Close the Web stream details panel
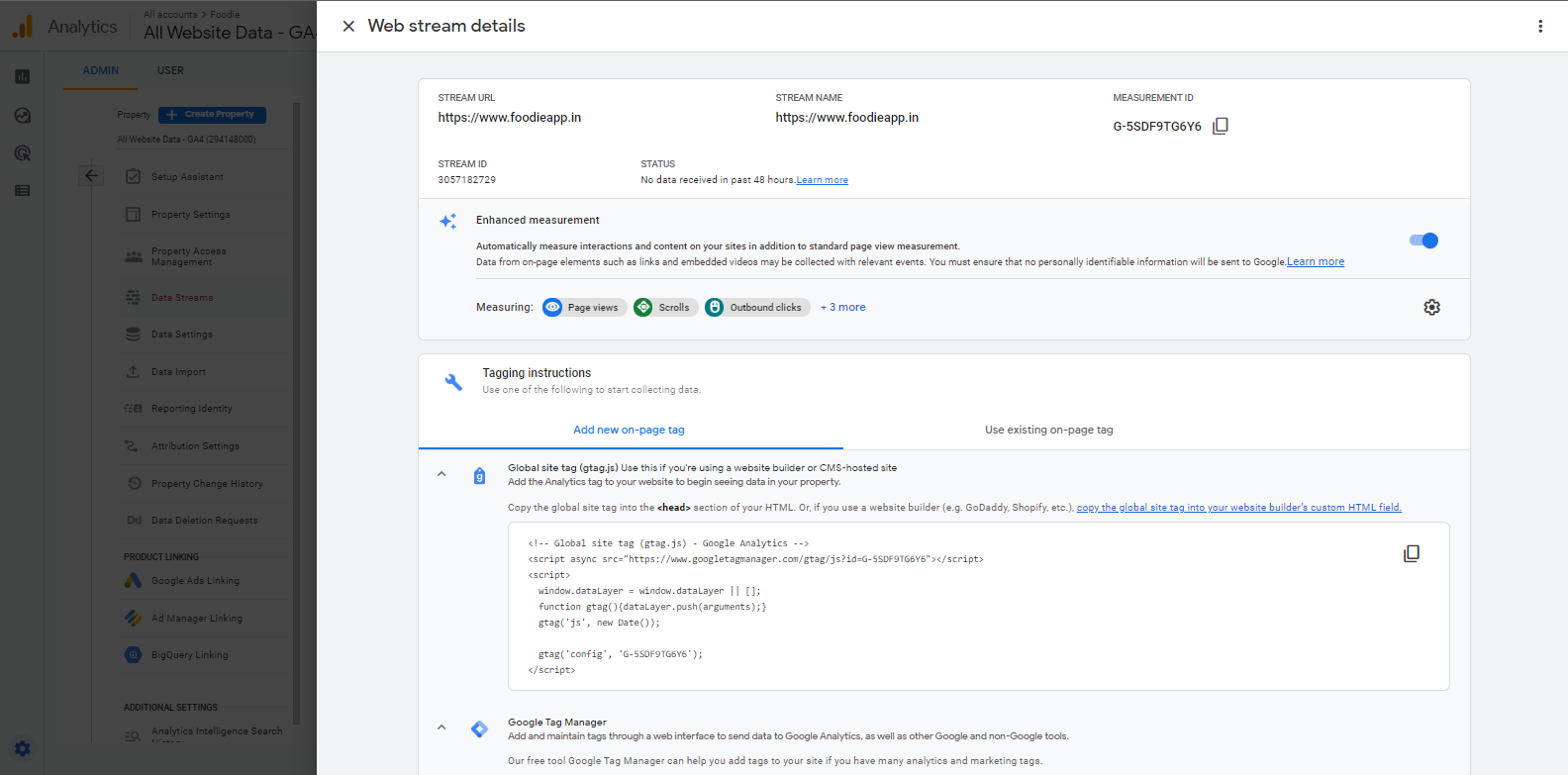1568x775 pixels. point(348,27)
